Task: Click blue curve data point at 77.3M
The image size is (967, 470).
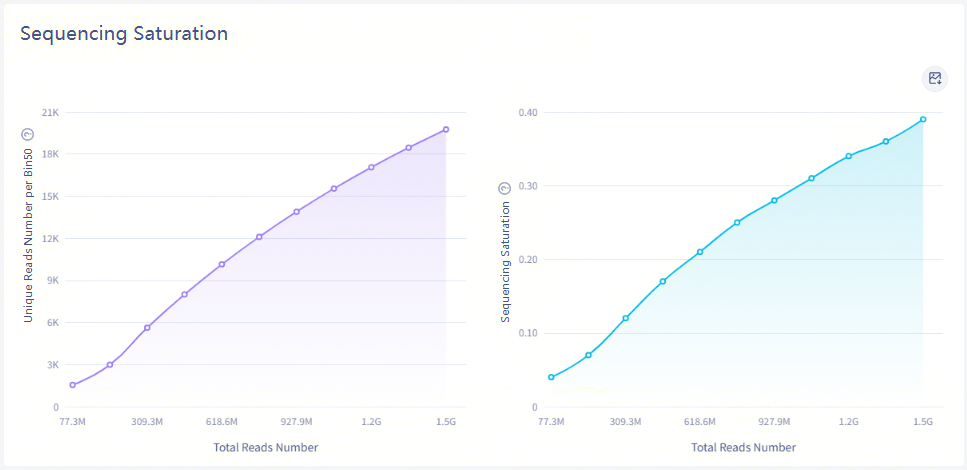Action: [551, 377]
